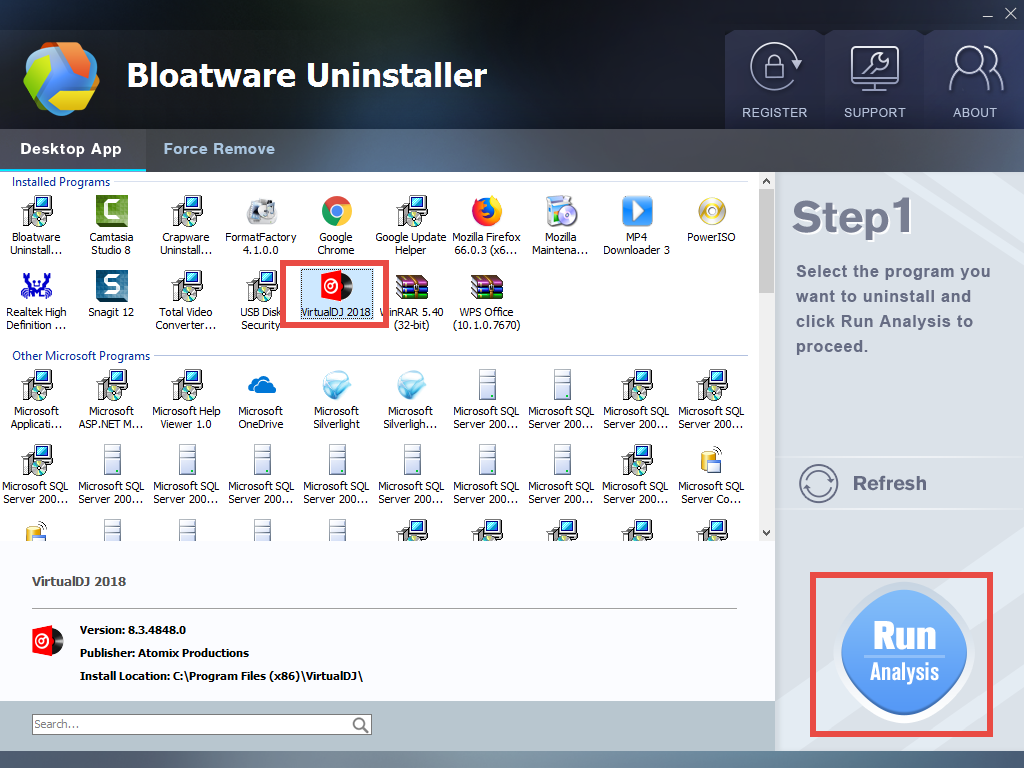Click 'Version: 8.3.4848.0' detail text
Viewport: 1024px width, 768px height.
[x=133, y=630]
